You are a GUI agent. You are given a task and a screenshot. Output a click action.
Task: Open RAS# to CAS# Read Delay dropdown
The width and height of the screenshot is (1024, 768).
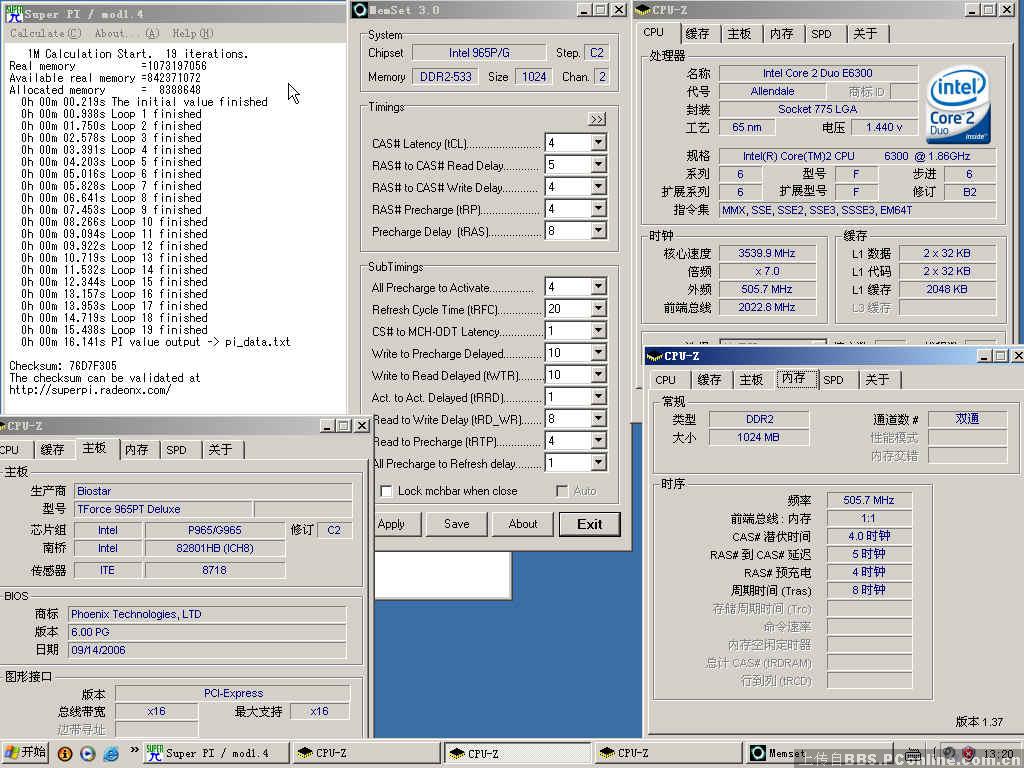click(x=598, y=165)
